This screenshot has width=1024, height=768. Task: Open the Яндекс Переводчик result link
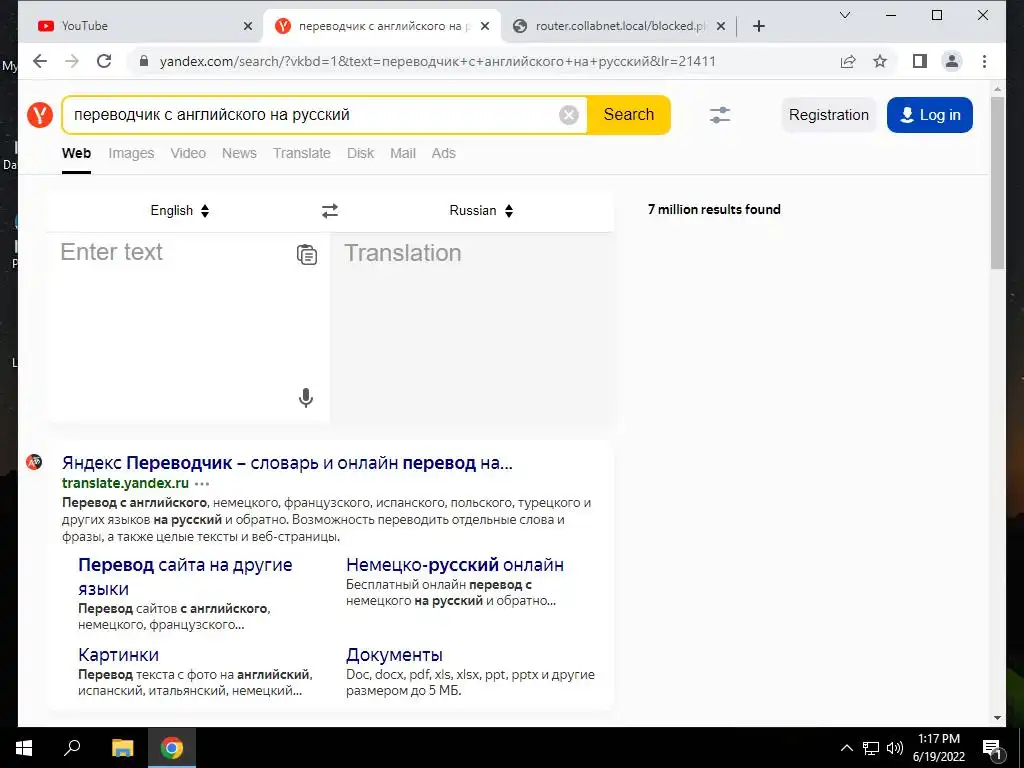287,463
